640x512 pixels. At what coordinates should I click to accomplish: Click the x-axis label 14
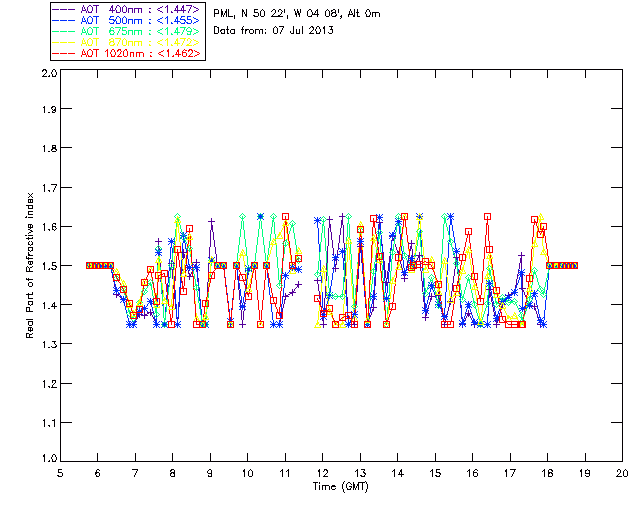click(x=398, y=473)
